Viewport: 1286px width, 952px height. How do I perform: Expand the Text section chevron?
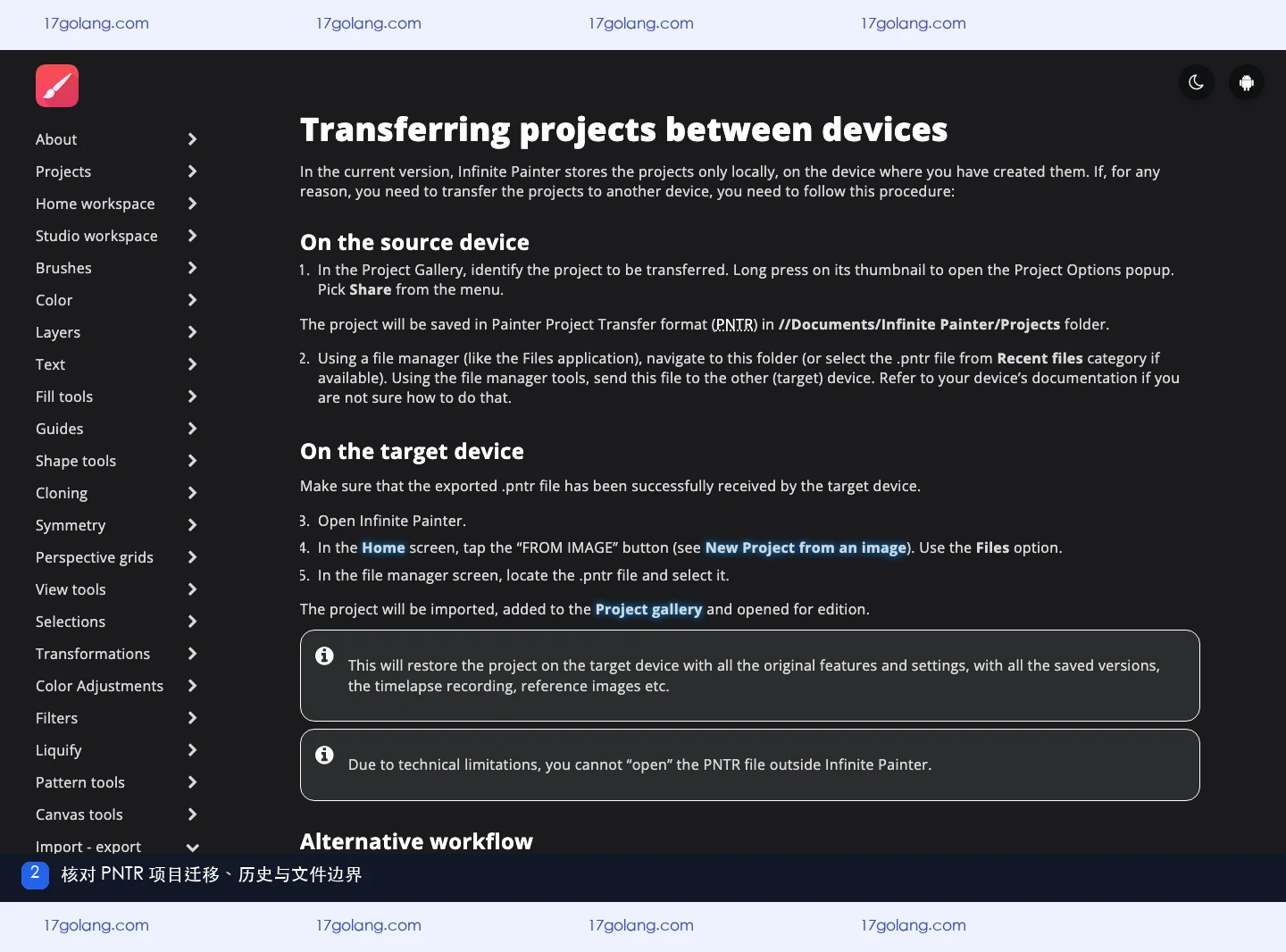[192, 364]
